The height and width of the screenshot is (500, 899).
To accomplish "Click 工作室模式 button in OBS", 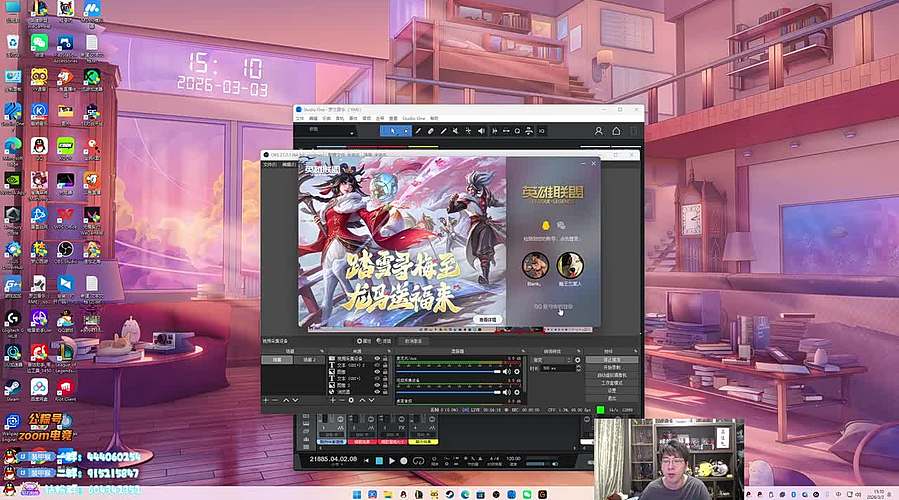I will coord(611,383).
